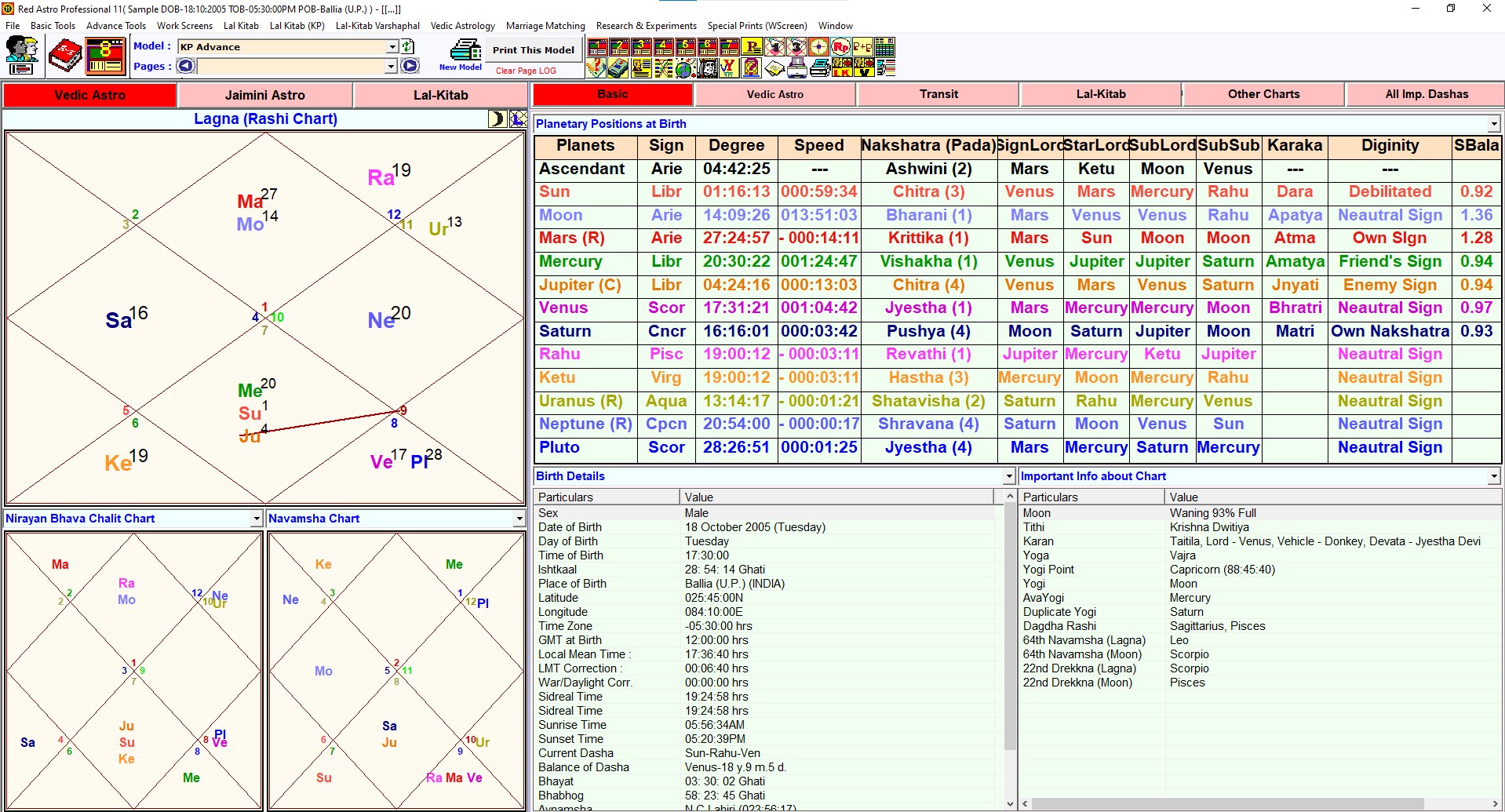Click inside the Pages input field
Screen dimensions: 1505x812
(x=291, y=67)
